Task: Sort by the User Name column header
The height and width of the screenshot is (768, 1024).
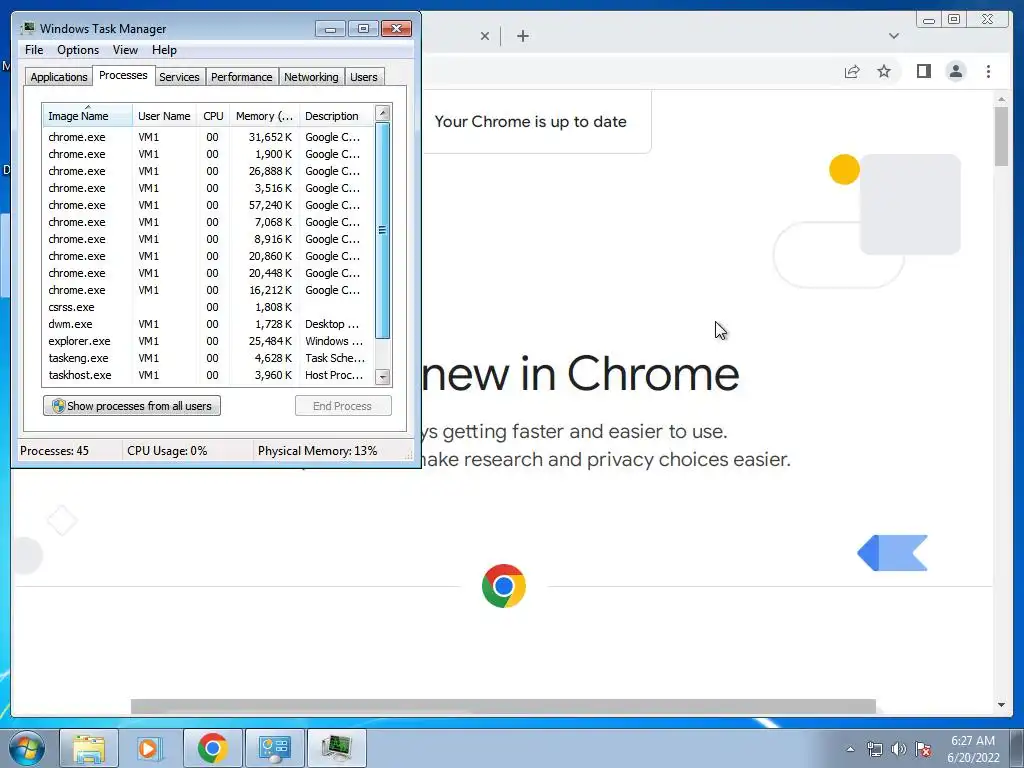Action: coord(165,116)
